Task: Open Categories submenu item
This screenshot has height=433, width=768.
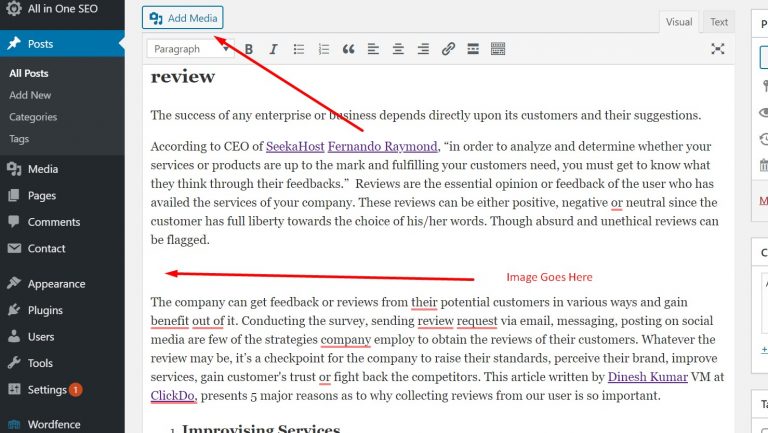Action: 33,117
